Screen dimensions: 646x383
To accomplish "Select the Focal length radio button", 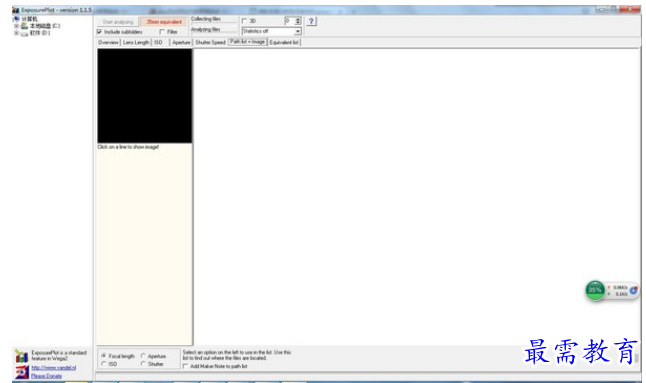I will 104,356.
